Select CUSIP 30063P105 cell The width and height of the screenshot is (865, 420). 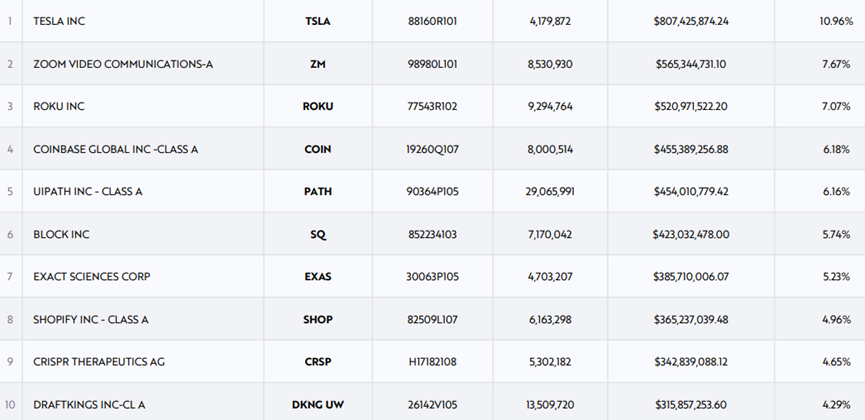pyautogui.click(x=432, y=277)
